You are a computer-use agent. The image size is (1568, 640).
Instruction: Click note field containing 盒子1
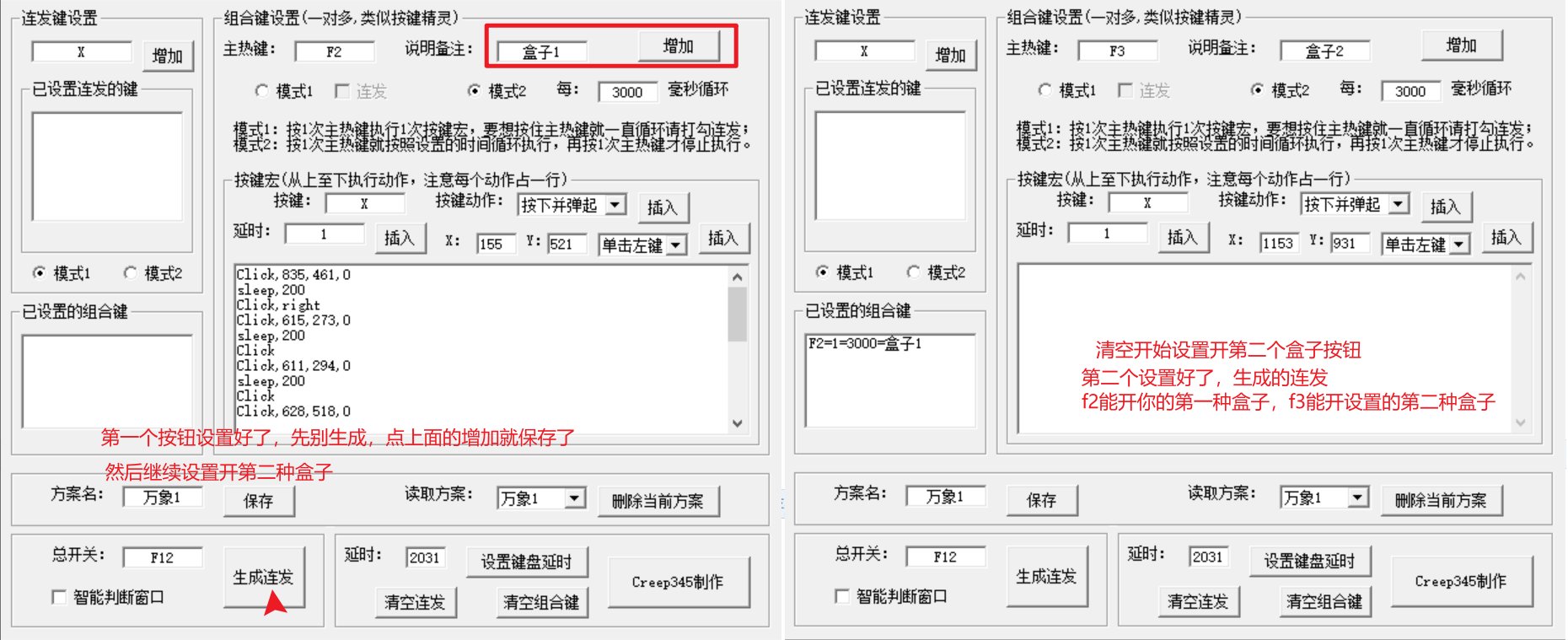click(x=542, y=51)
